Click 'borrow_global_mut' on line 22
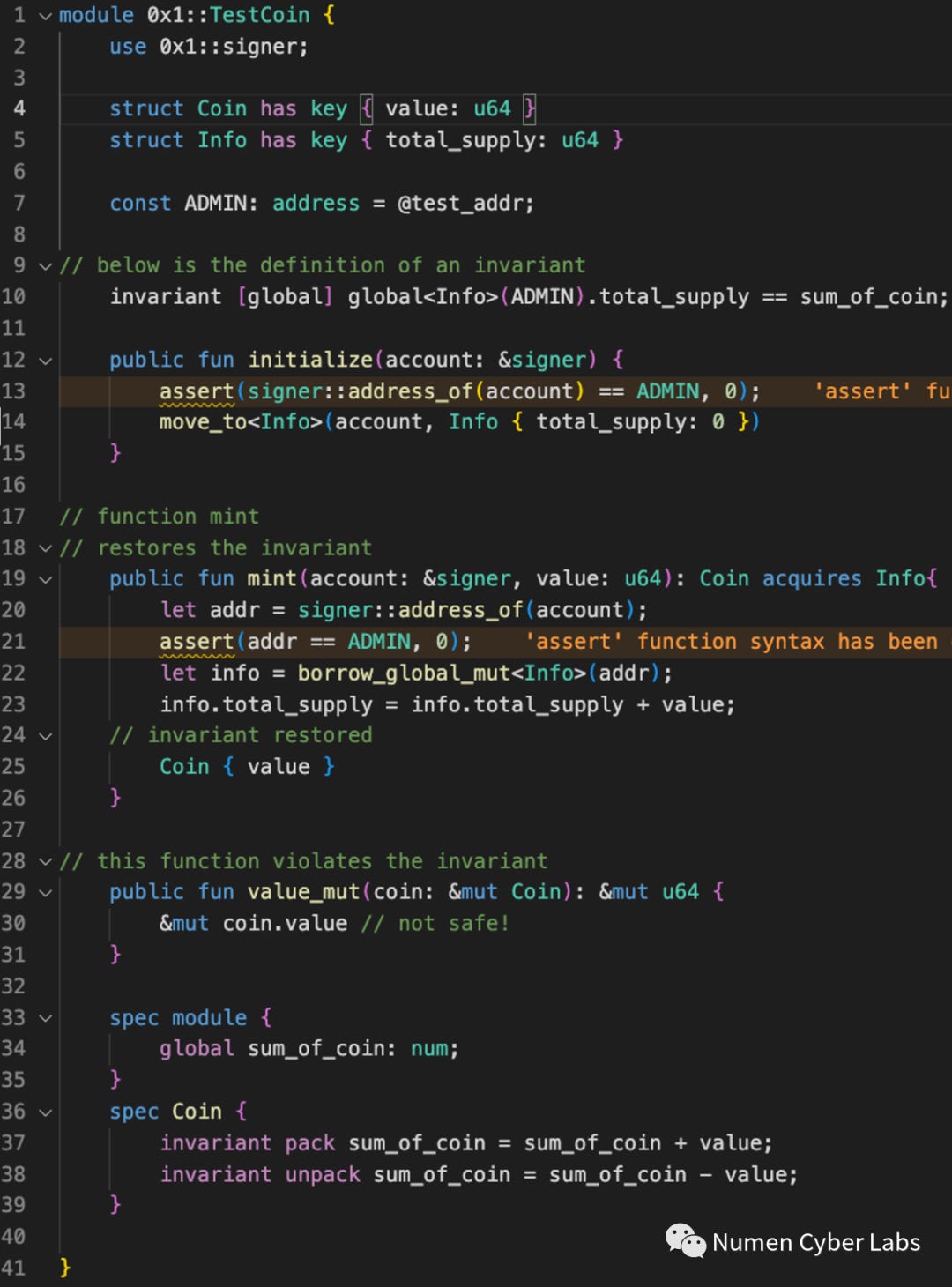The height and width of the screenshot is (1287, 952). (405, 673)
